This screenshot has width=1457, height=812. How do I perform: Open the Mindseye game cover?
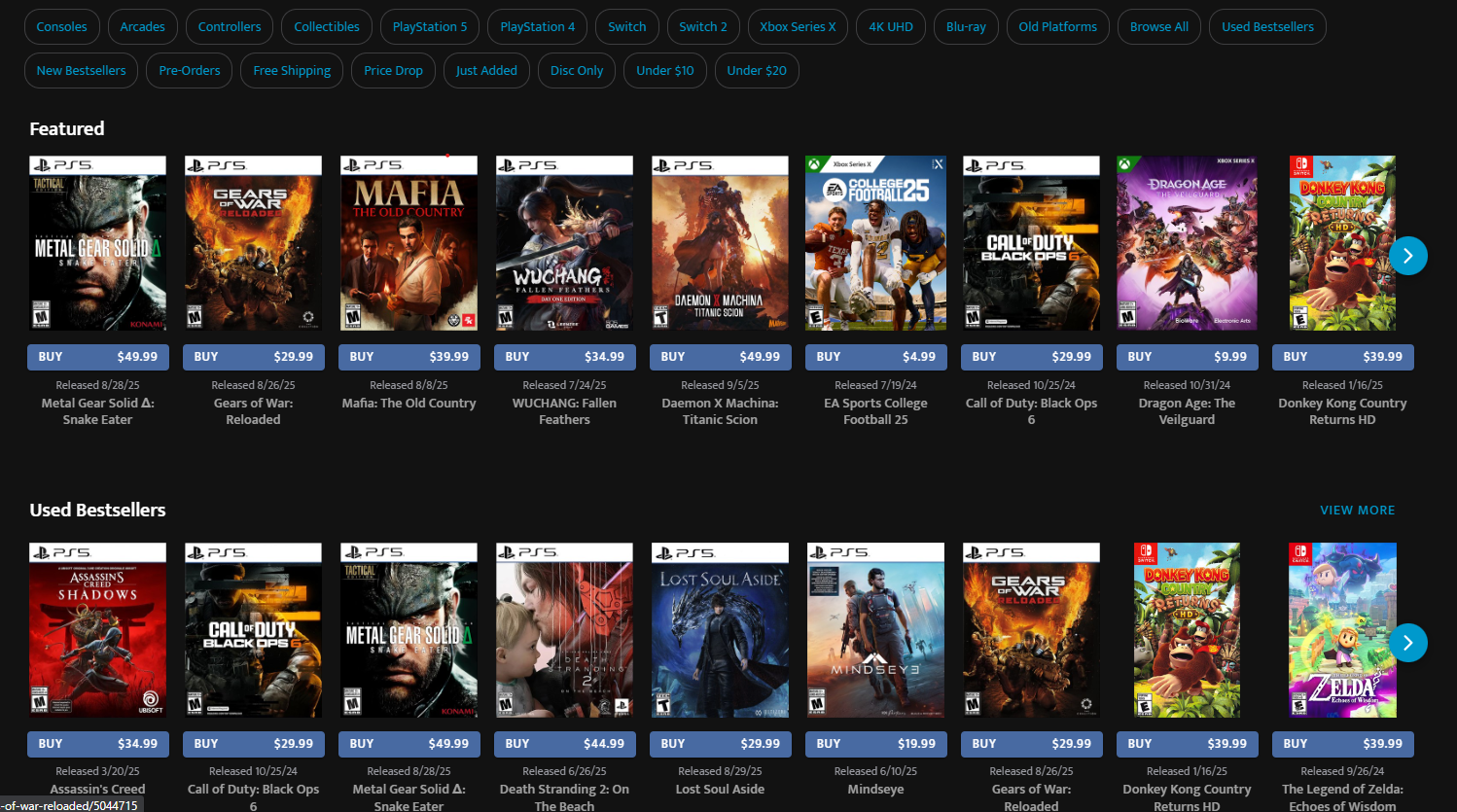click(875, 630)
